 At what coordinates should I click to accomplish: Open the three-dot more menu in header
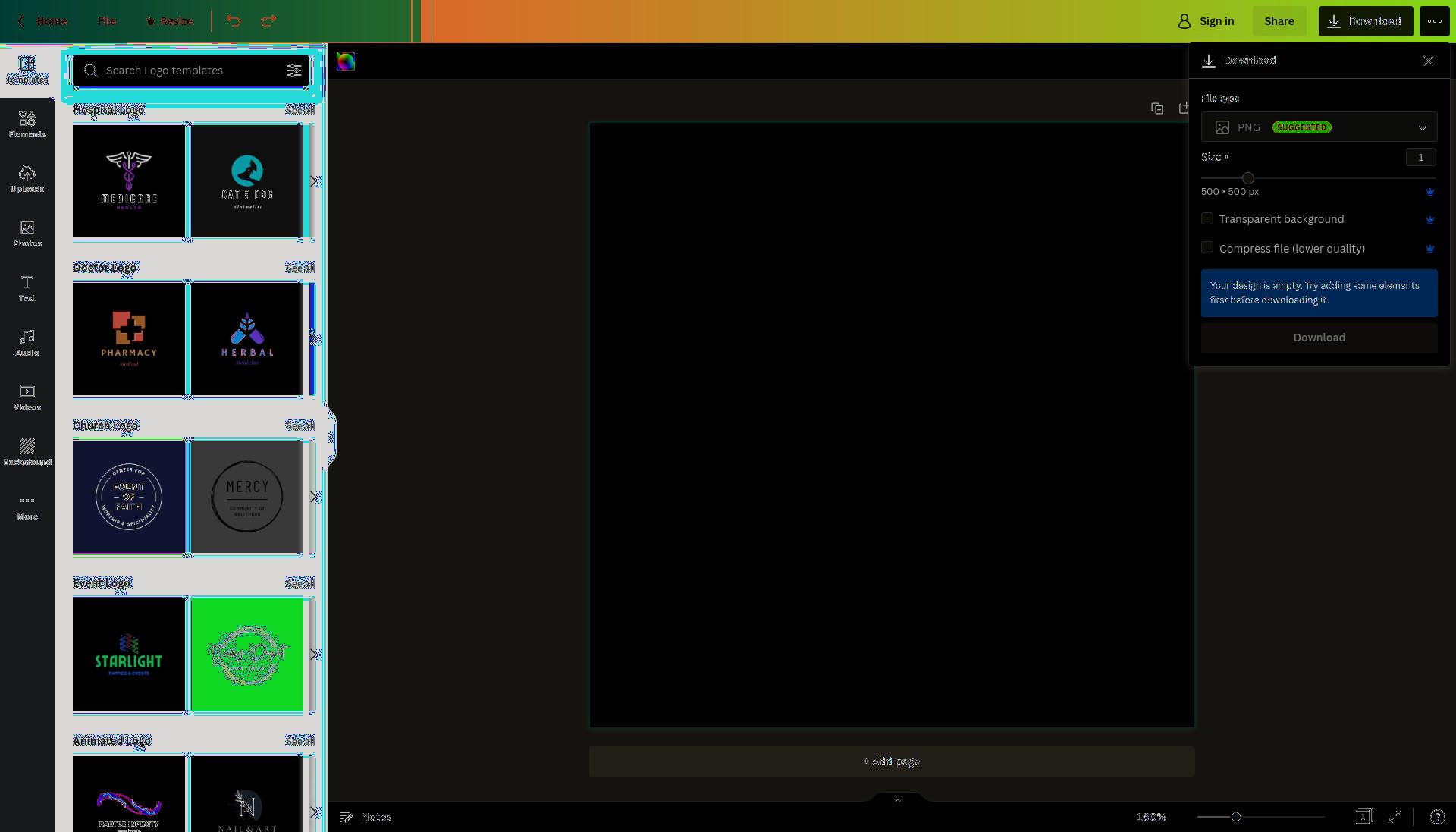(x=1434, y=21)
